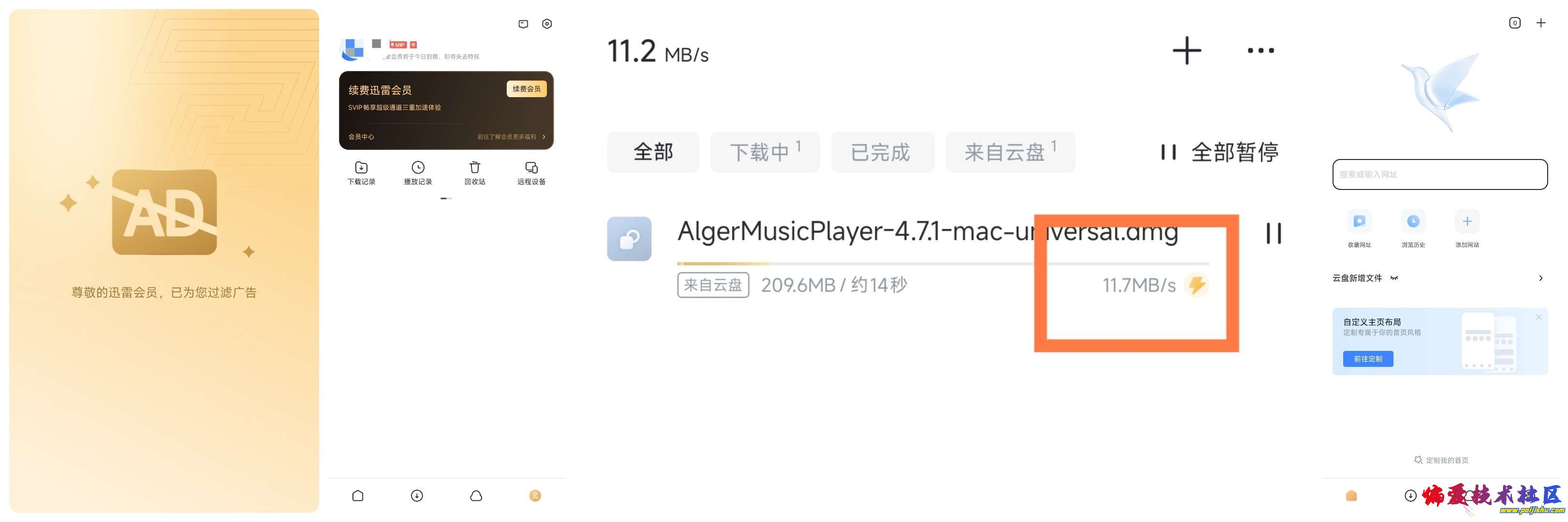The image size is (1568, 522).
Task: Click the plus icon to add download task
Action: (1187, 50)
